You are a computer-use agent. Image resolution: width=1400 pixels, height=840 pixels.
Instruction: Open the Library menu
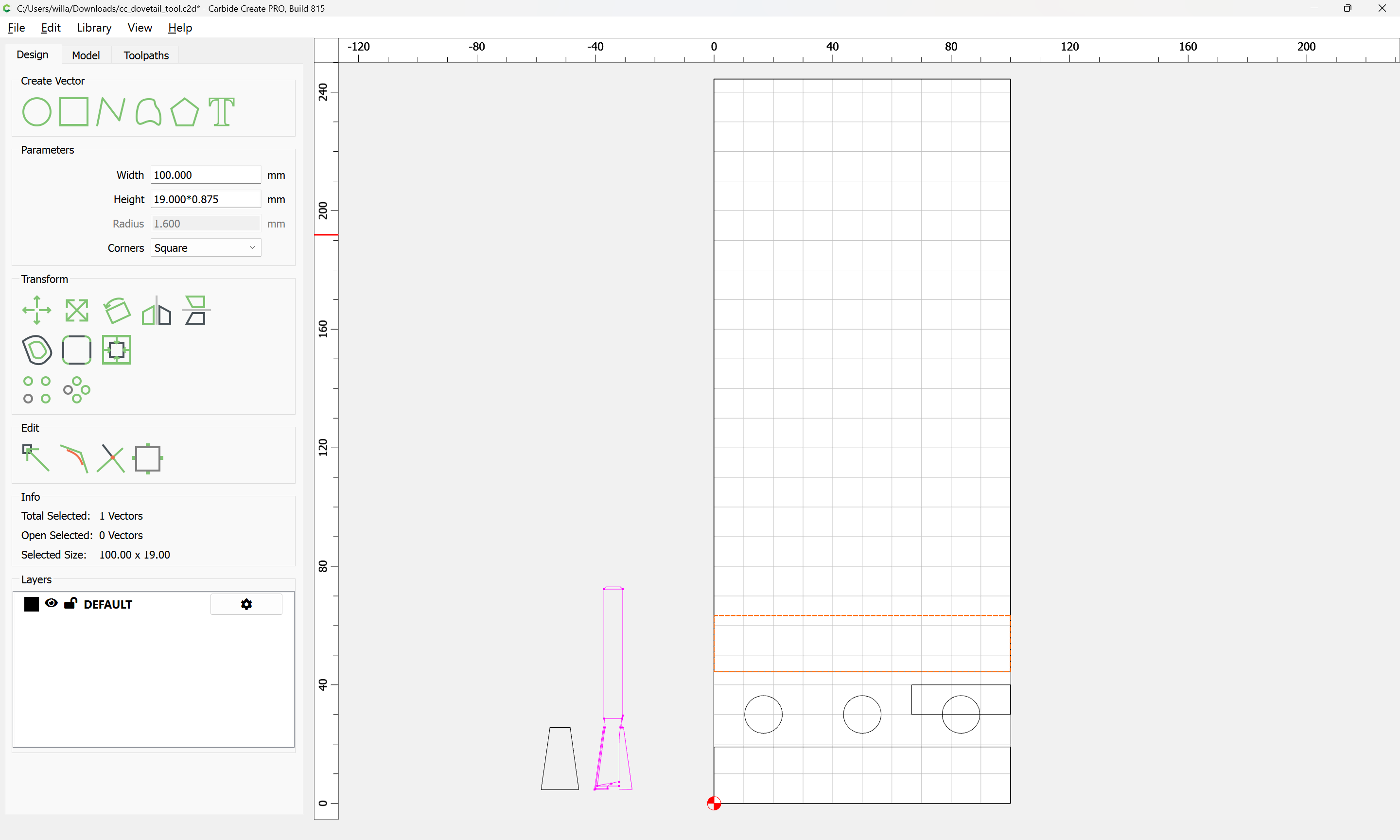tap(94, 28)
